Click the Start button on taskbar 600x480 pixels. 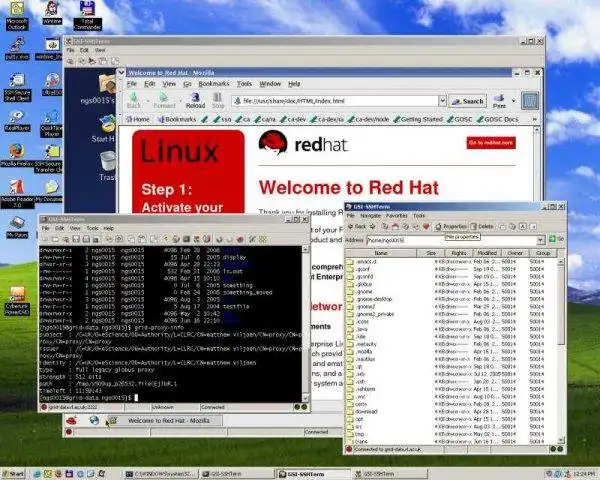coord(13,474)
